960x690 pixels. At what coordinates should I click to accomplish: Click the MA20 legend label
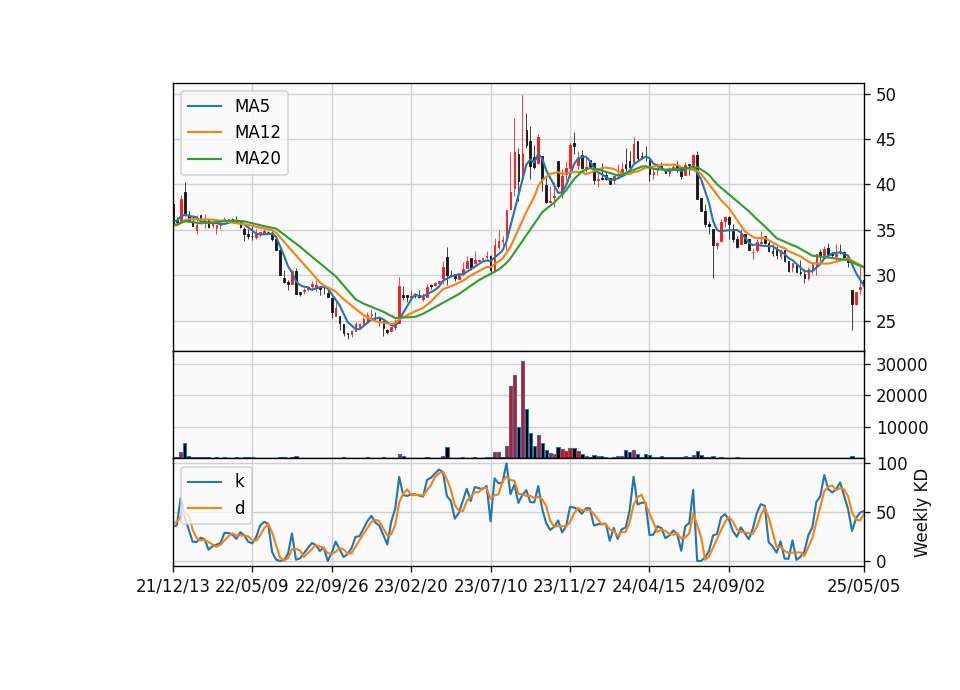[x=257, y=159]
